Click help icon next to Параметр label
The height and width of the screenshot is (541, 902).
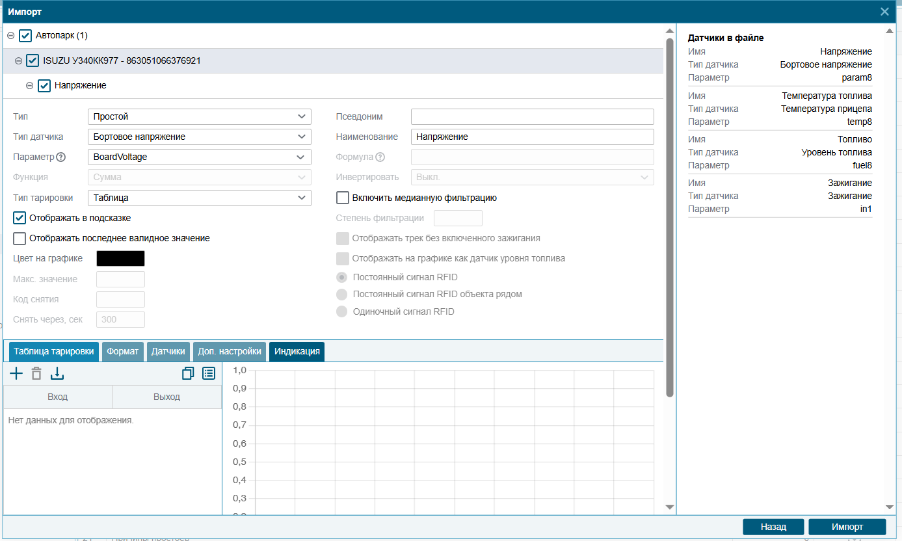[61, 157]
